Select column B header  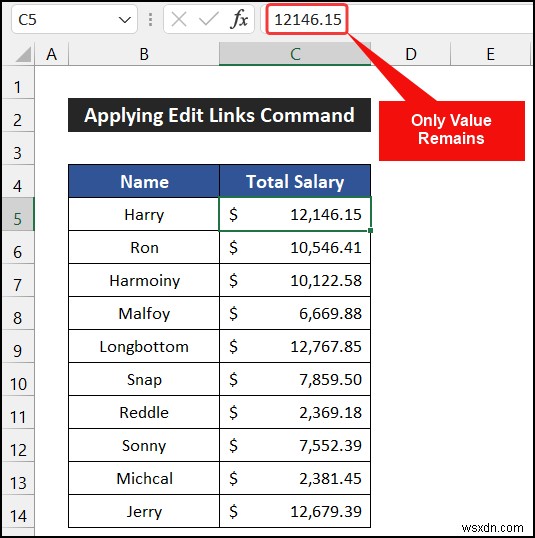coord(144,54)
